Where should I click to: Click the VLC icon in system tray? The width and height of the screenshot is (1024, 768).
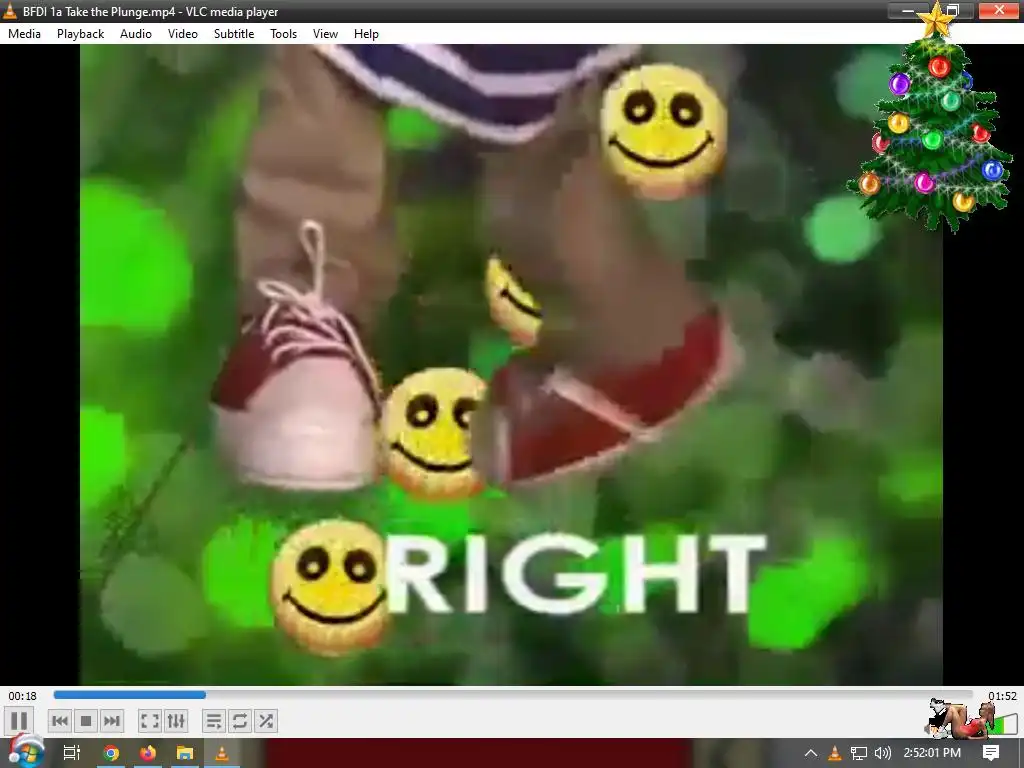pyautogui.click(x=835, y=753)
